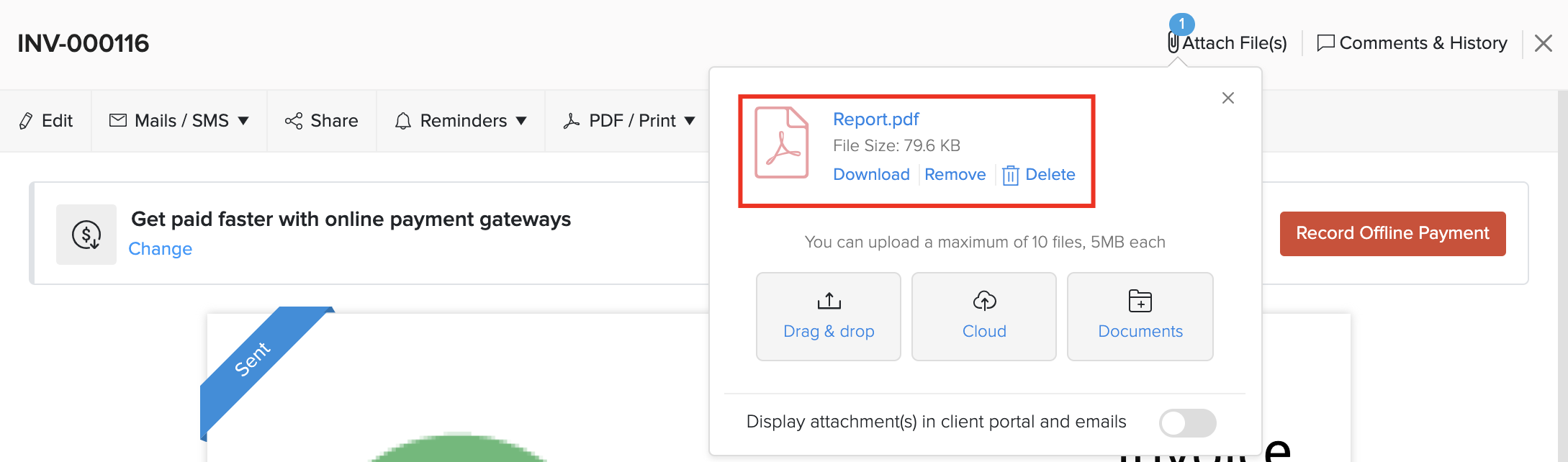Expand the PDF / Print dropdown
The width and height of the screenshot is (1568, 462).
(630, 121)
